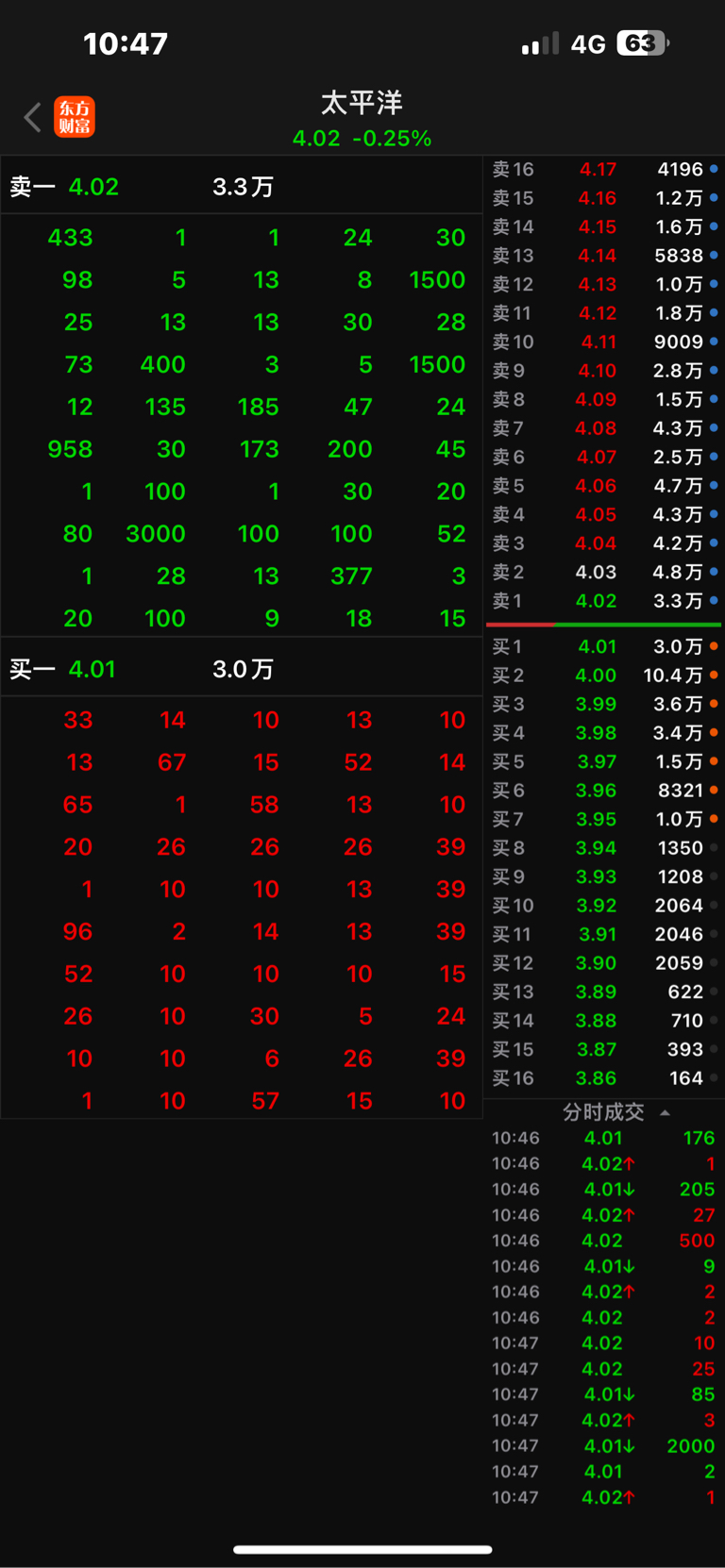Tap the battery indicator showing 63

click(x=643, y=43)
